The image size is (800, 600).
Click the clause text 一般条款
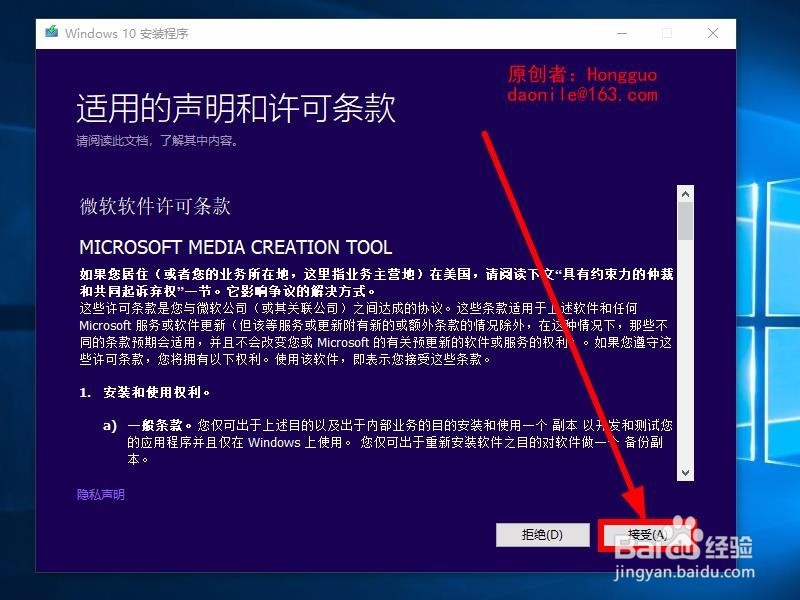click(x=159, y=425)
